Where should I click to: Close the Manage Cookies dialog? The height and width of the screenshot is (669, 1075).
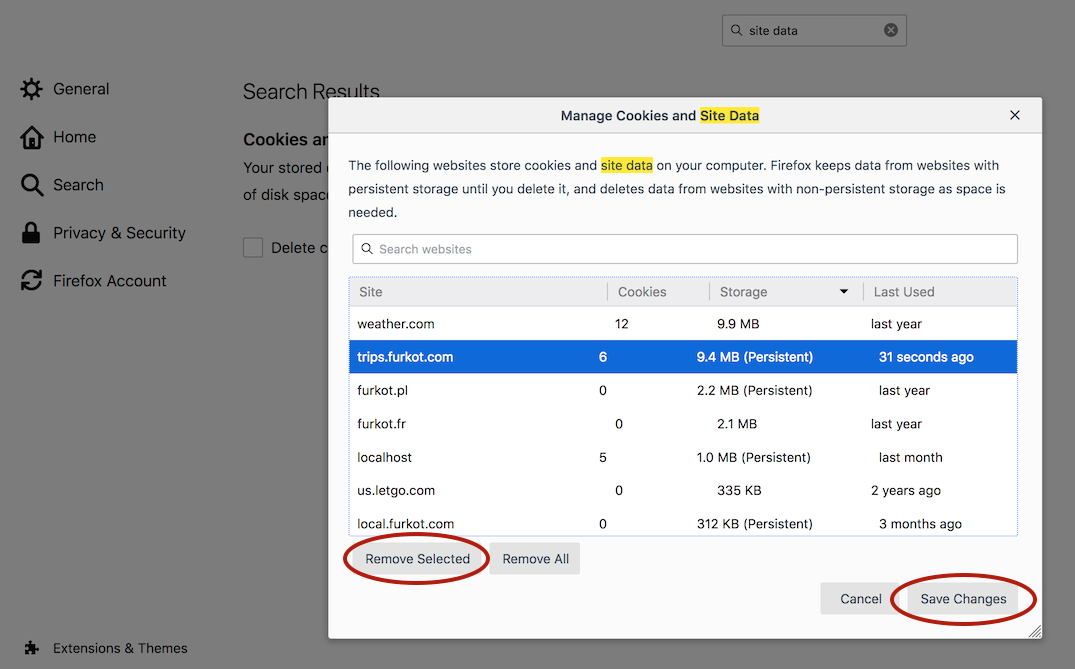pyautogui.click(x=1015, y=115)
